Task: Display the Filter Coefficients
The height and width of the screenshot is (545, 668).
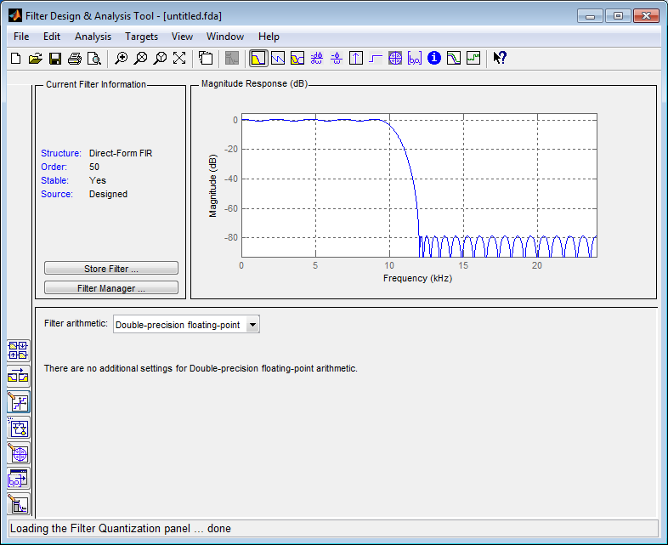Action: 415,58
